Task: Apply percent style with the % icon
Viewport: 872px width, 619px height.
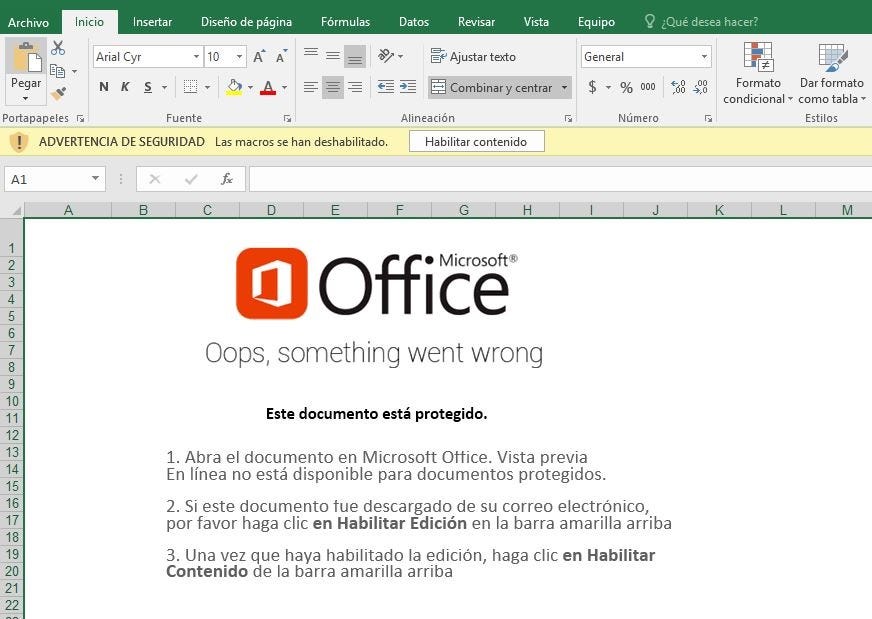Action: tap(627, 87)
